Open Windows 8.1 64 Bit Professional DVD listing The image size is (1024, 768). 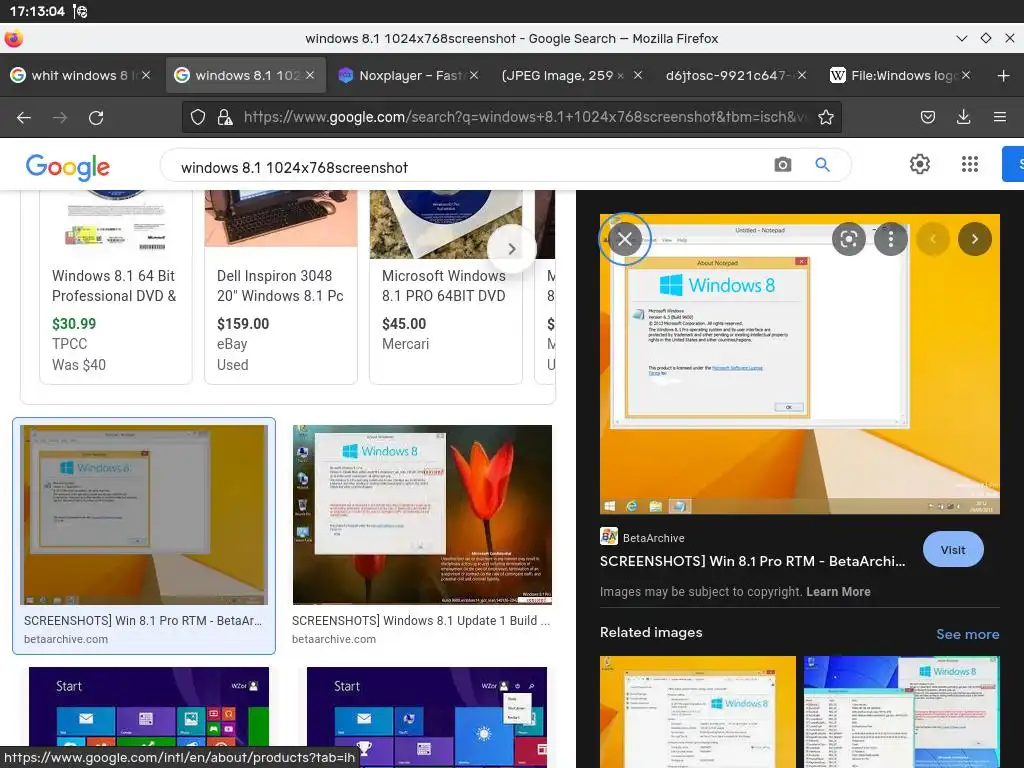(114, 286)
